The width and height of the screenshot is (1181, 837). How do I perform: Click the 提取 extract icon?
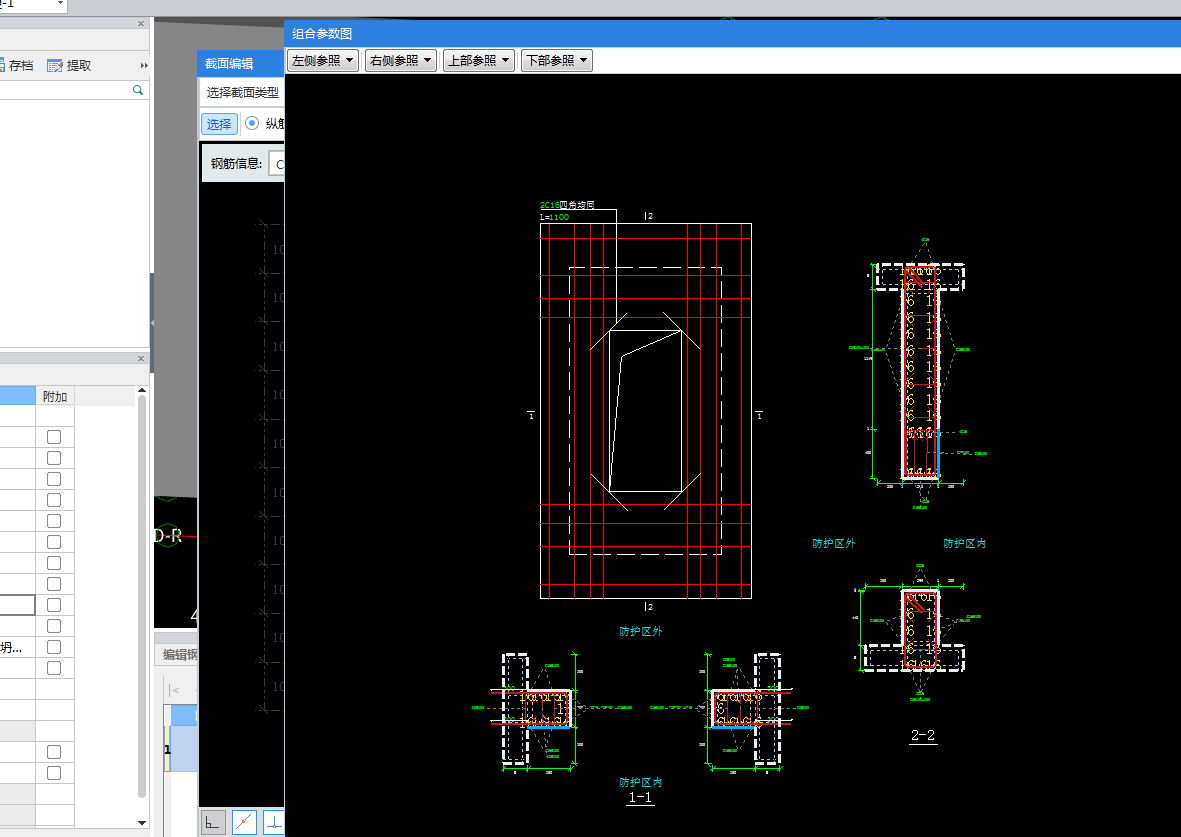(x=54, y=66)
